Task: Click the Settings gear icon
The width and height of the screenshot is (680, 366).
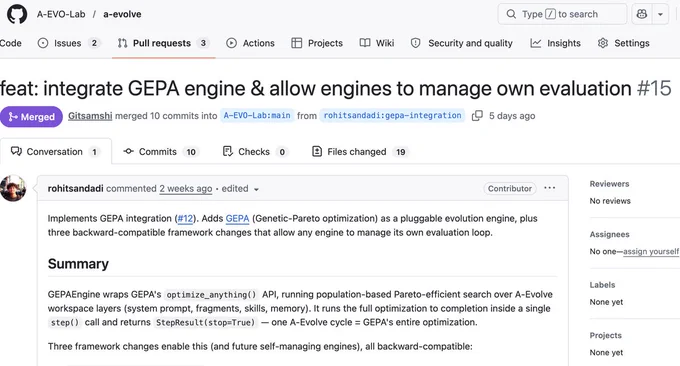Action: point(603,43)
